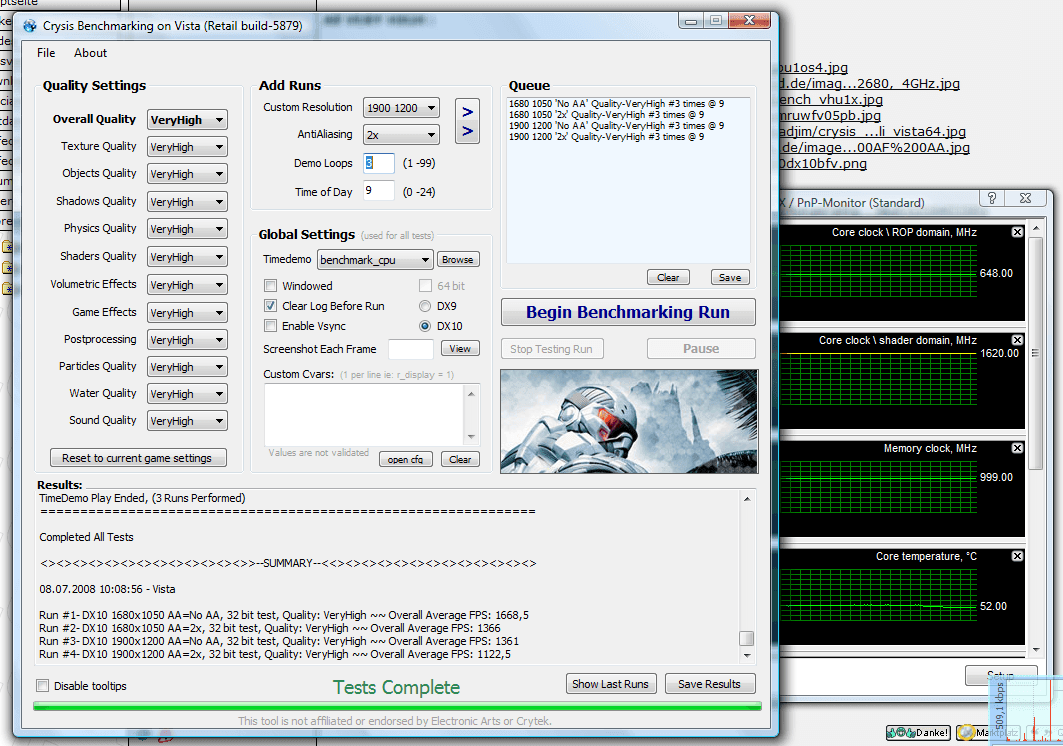Viewport: 1063px width, 746px height.
Task: Click the Pause button
Action: [701, 349]
